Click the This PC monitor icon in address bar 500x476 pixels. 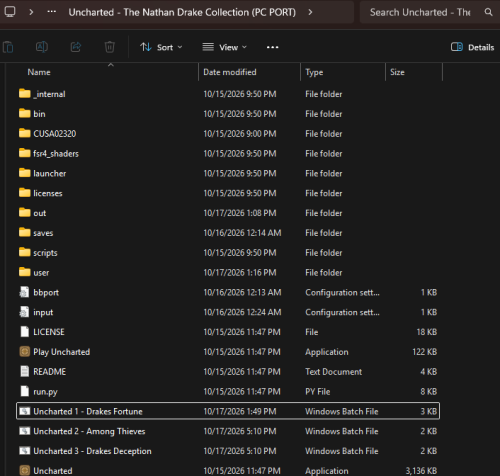[x=10, y=12]
